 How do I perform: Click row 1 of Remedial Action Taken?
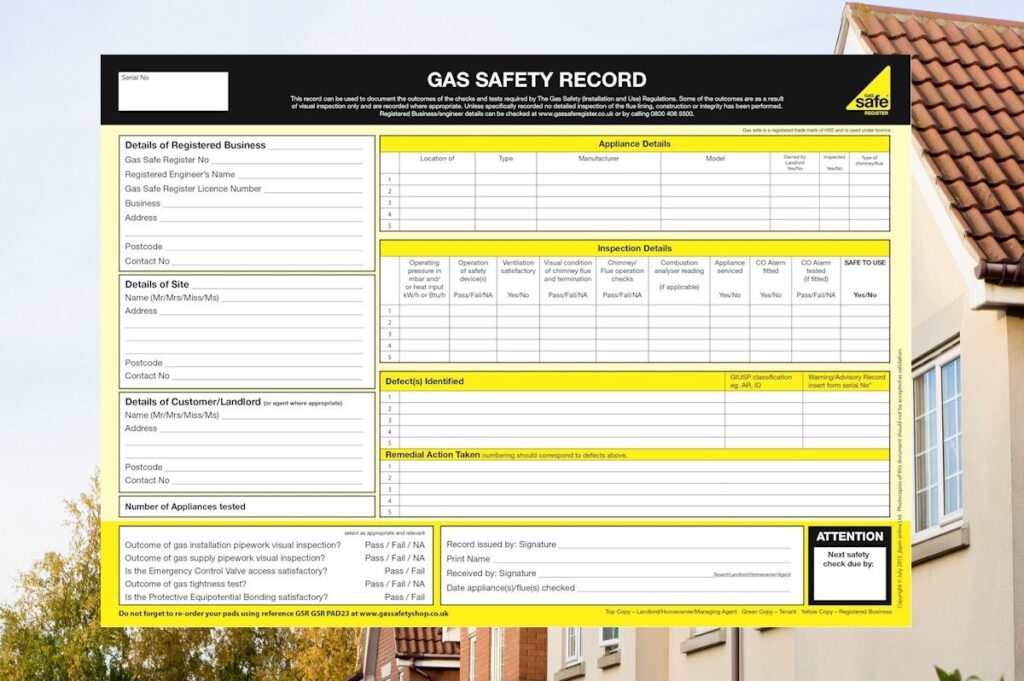[x=635, y=466]
